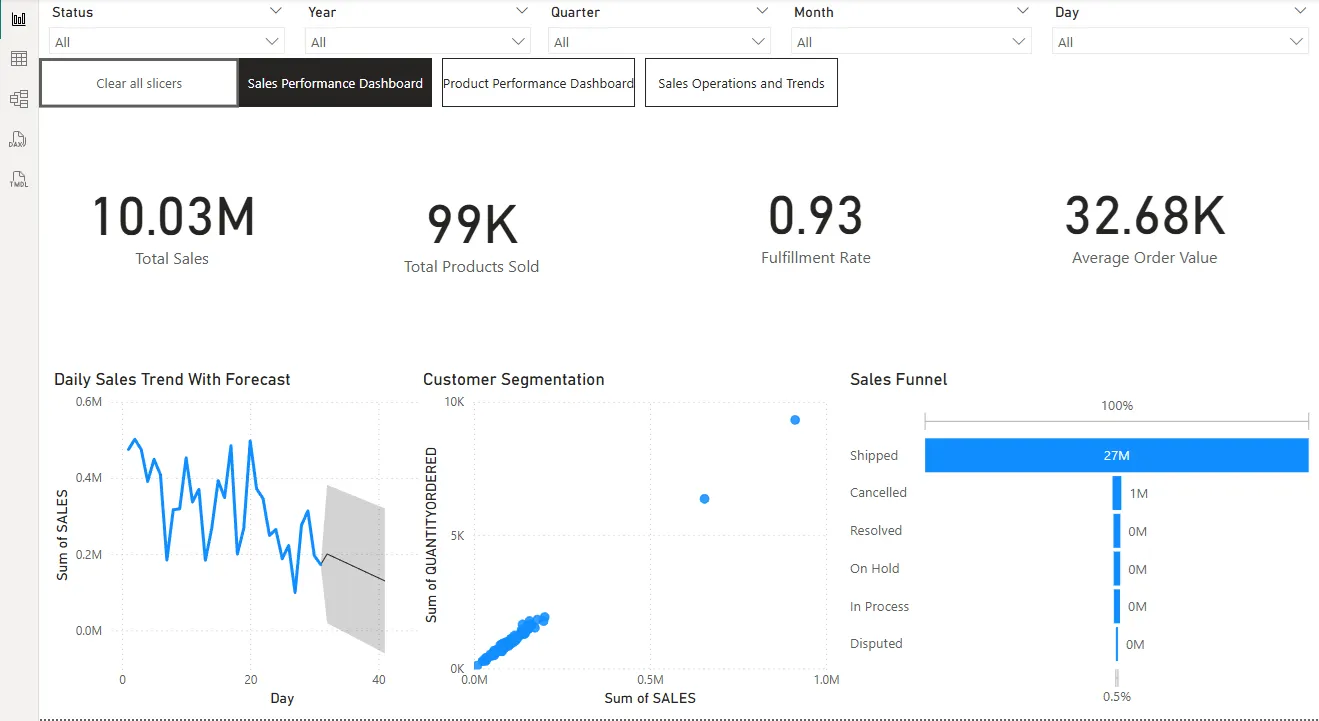Click the topmost Customer Segmentation scatter point
The height and width of the screenshot is (721, 1319).
point(795,420)
